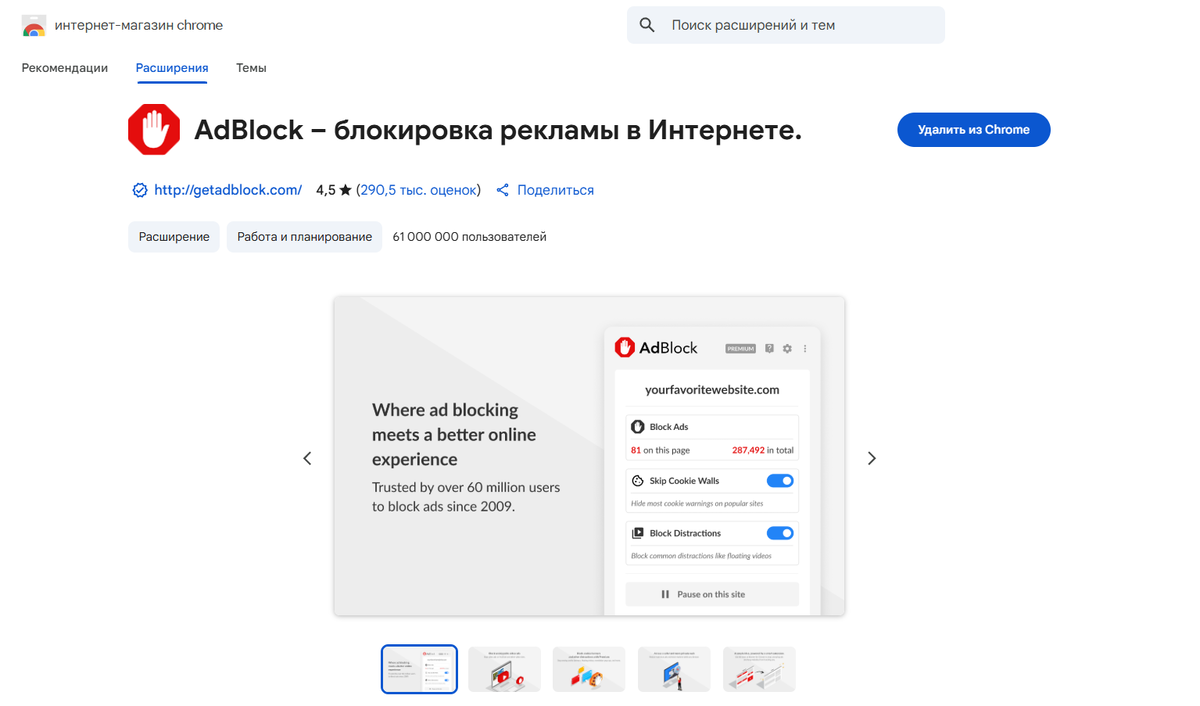1200x706 pixels.
Task: Toggle the Skip Cookie Walls switch
Action: click(780, 481)
